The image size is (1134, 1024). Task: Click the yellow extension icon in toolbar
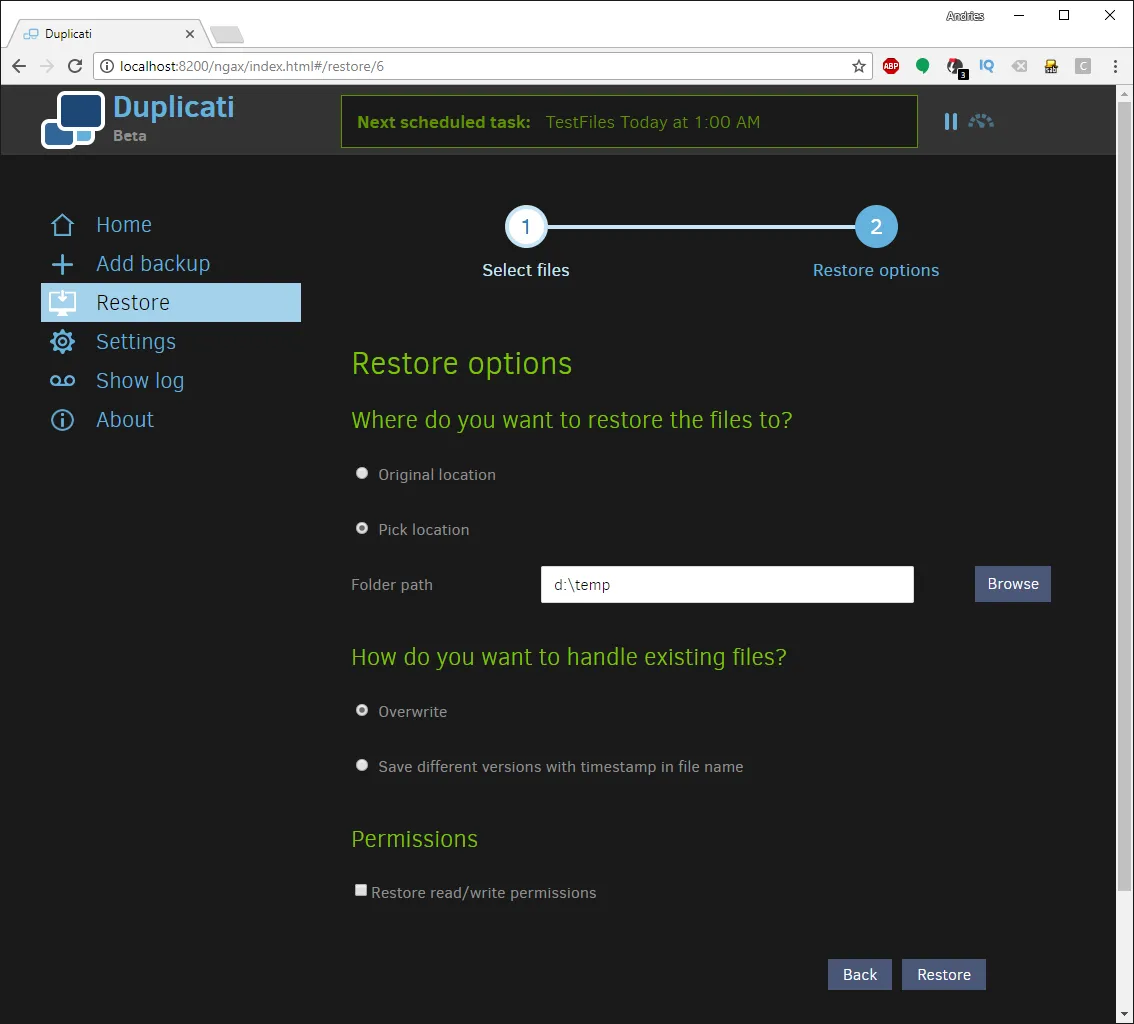(1051, 67)
